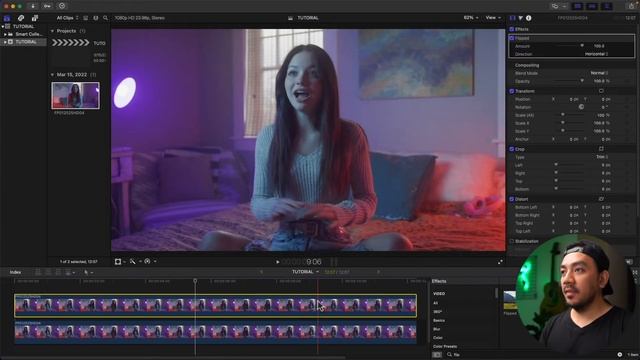Enable the Stabilization checkbox
Viewport: 640px width, 360px height.
point(511,241)
